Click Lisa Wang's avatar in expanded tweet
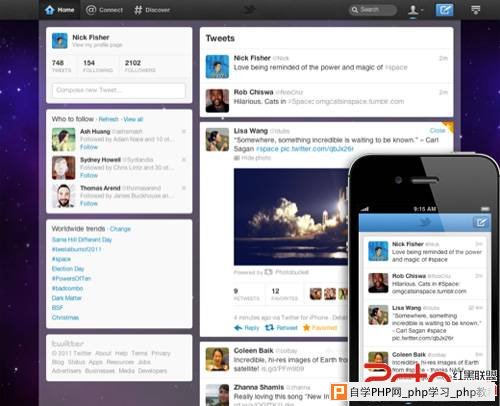Image resolution: width=500 pixels, height=406 pixels. point(217,140)
